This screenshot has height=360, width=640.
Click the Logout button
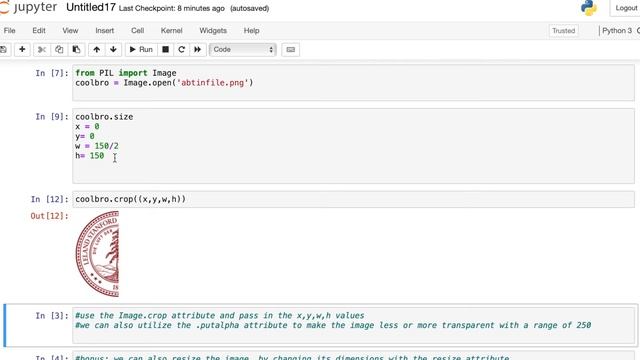click(626, 8)
